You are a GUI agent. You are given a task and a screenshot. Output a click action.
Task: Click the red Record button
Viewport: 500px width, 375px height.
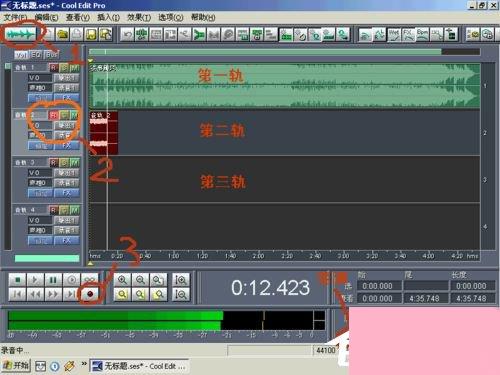point(89,294)
